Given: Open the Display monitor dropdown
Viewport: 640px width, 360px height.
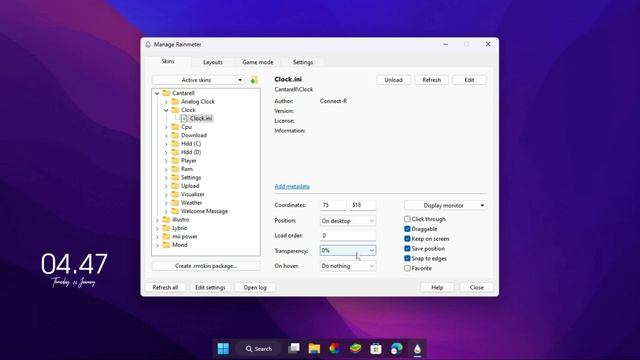Looking at the screenshot, I should (x=446, y=205).
